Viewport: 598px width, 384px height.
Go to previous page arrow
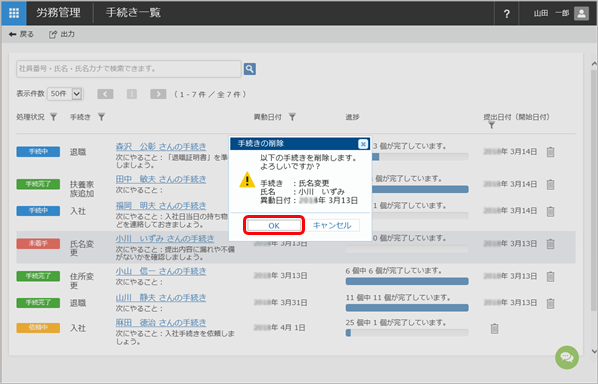105,94
